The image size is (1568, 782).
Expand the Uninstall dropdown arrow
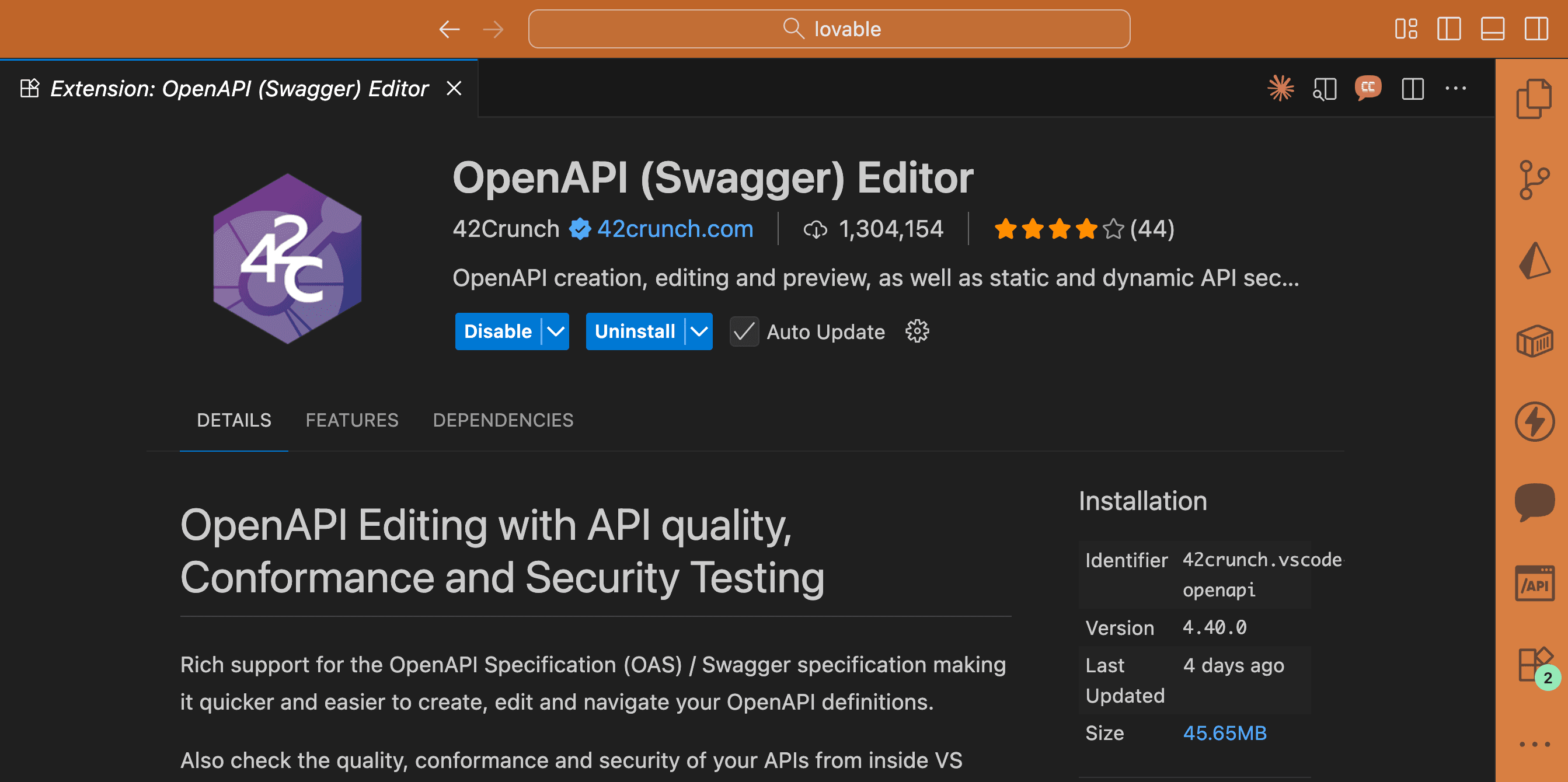[x=699, y=331]
